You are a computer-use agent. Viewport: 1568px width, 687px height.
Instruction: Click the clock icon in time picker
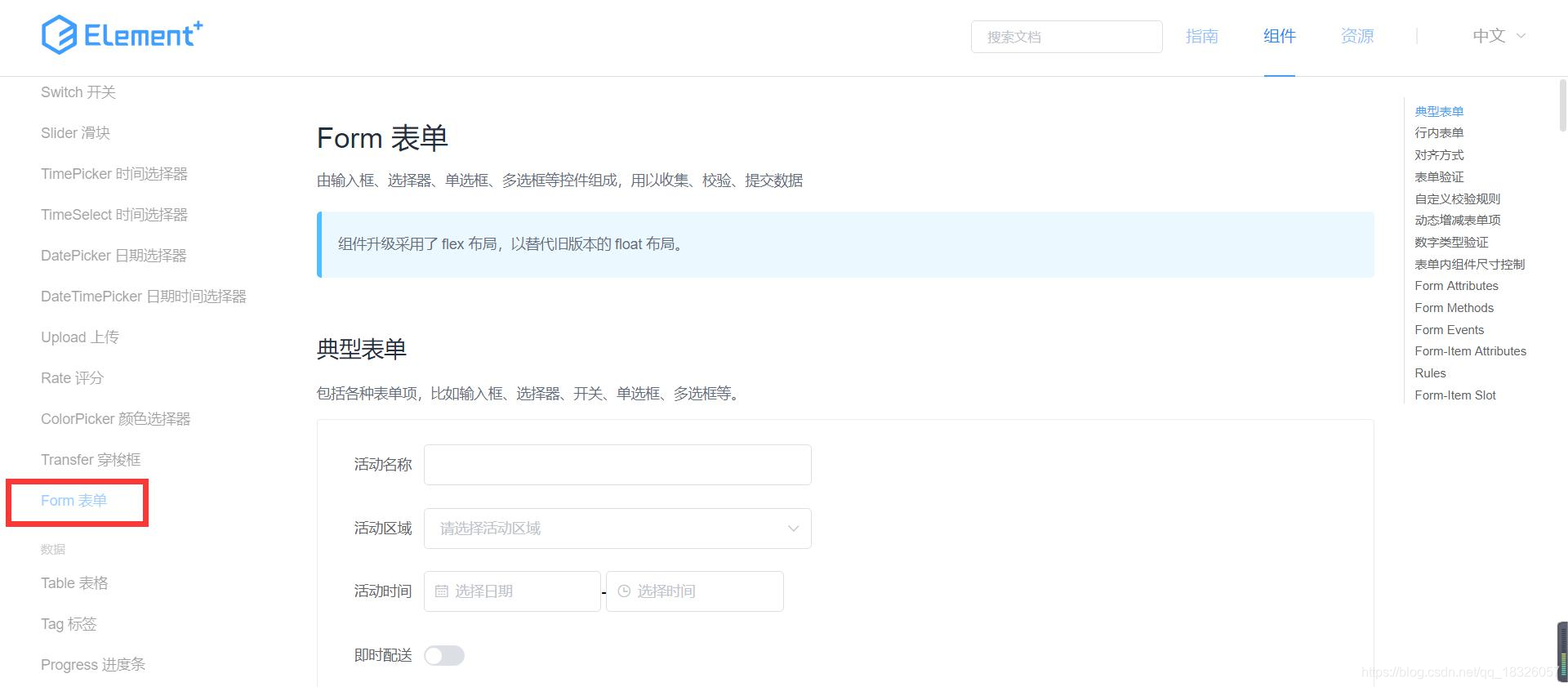pyautogui.click(x=624, y=591)
